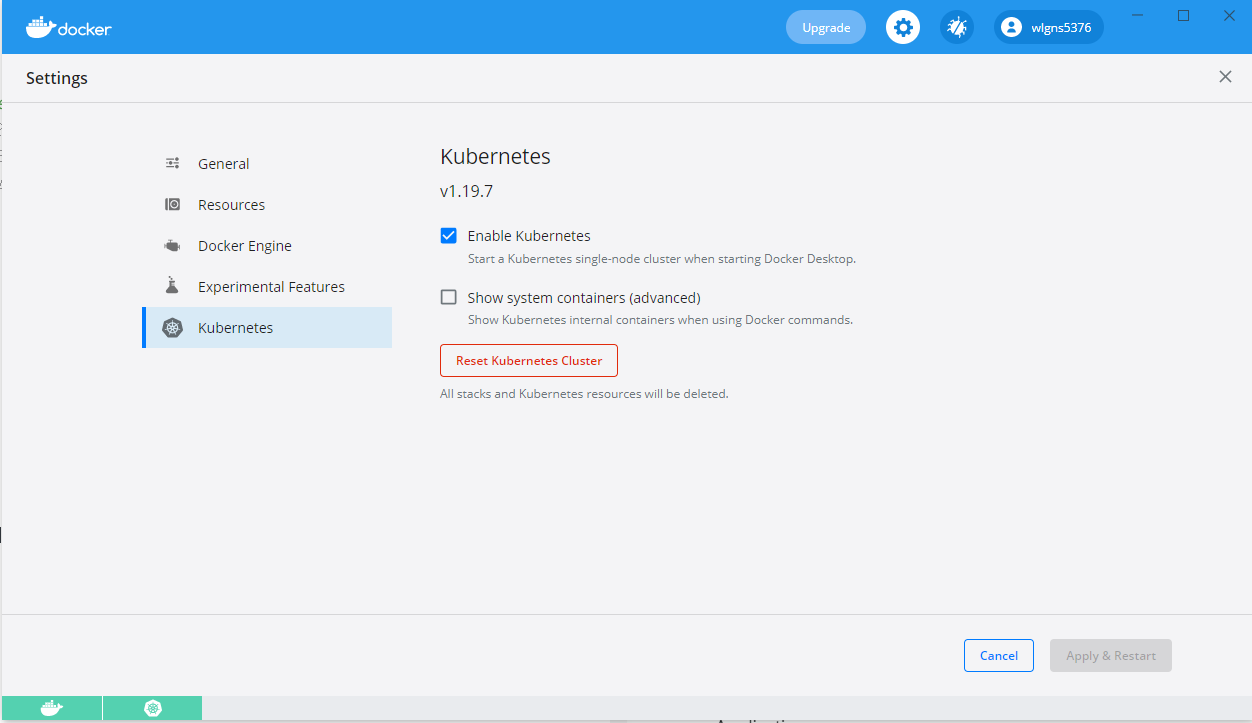Enable Show system containers (advanced)
This screenshot has height=723, width=1252.
click(x=449, y=297)
